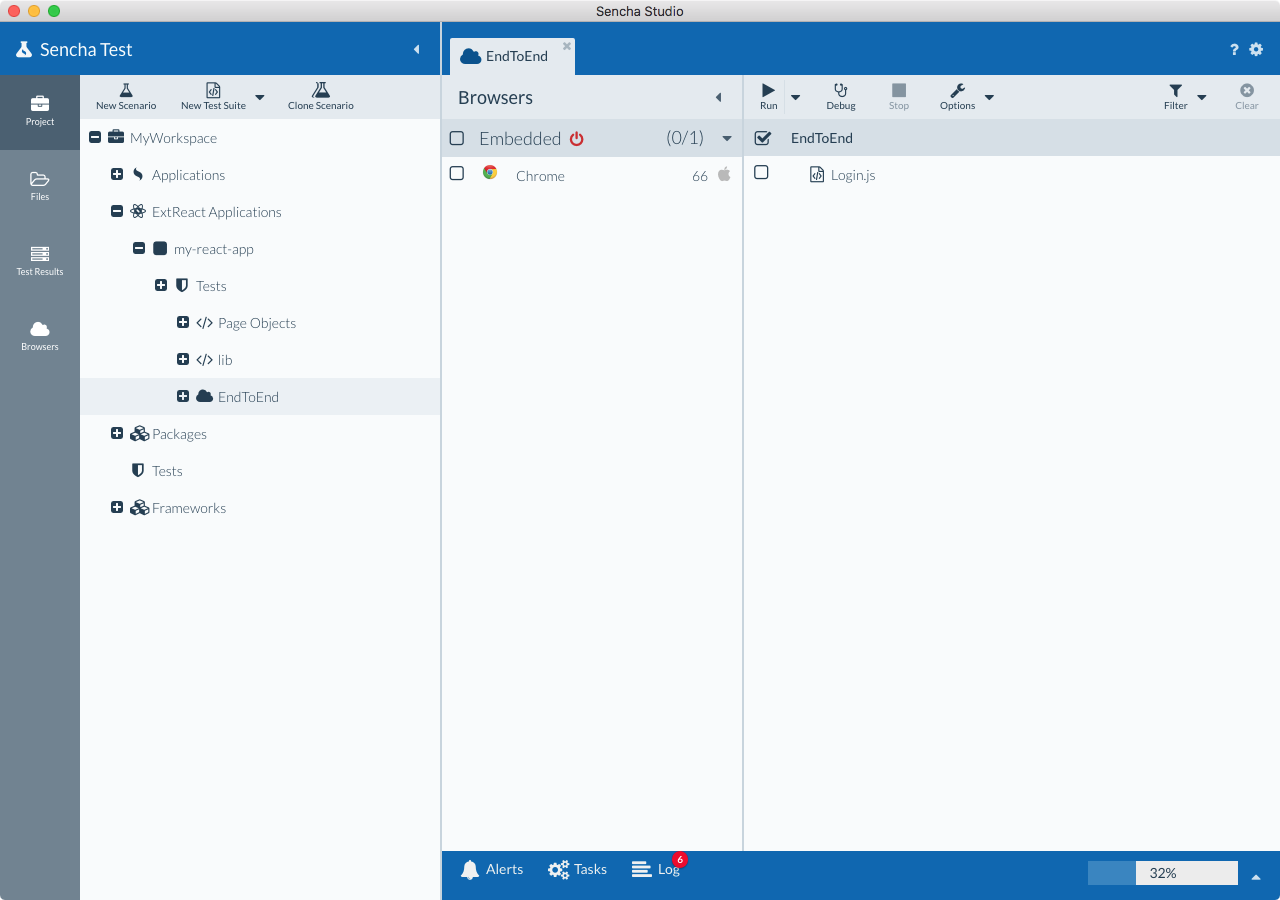Check the Login.js test checkbox
This screenshot has height=900, width=1280.
[761, 172]
